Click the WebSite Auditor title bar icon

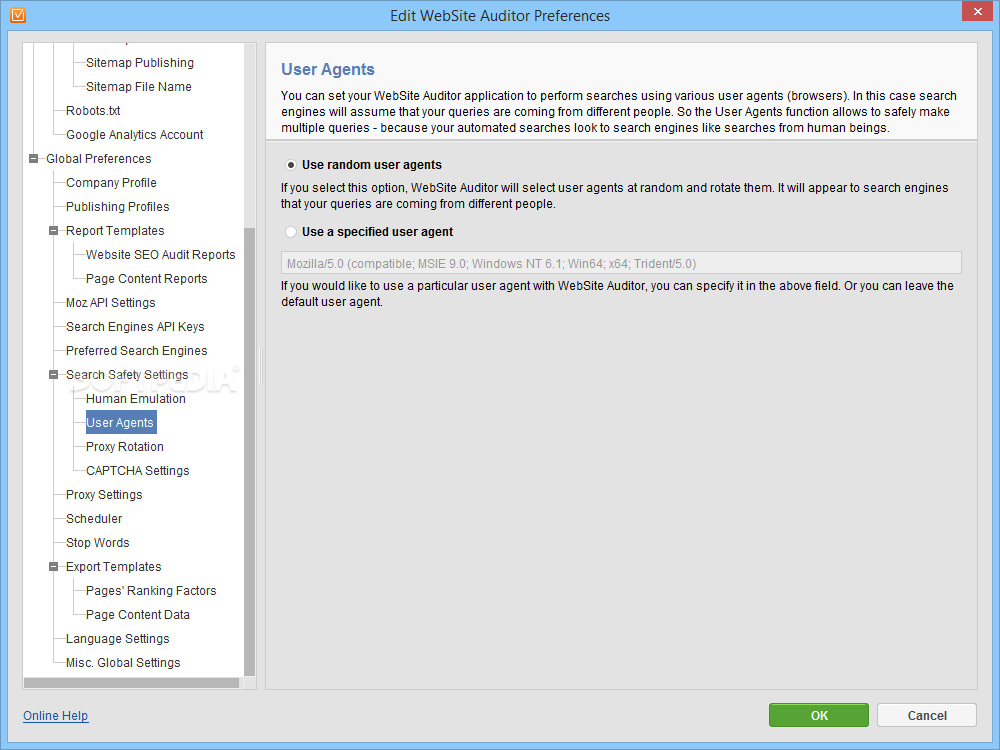pos(18,15)
